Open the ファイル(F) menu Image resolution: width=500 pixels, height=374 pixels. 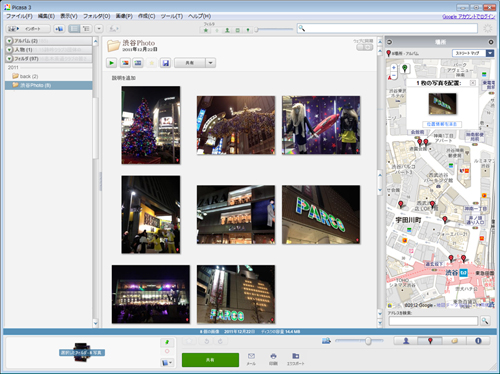[19, 16]
